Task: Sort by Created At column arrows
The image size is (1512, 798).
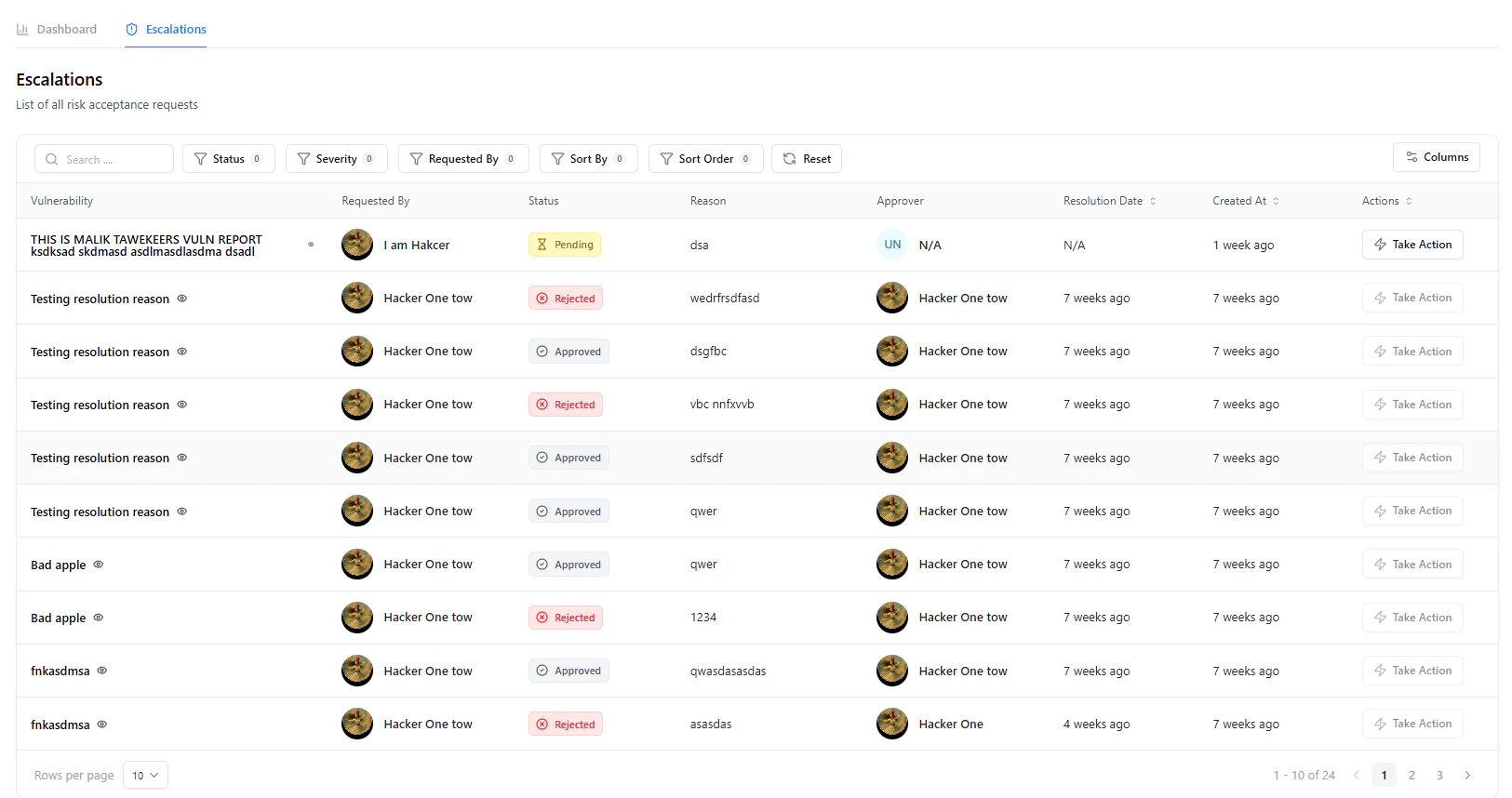Action: coord(1276,201)
